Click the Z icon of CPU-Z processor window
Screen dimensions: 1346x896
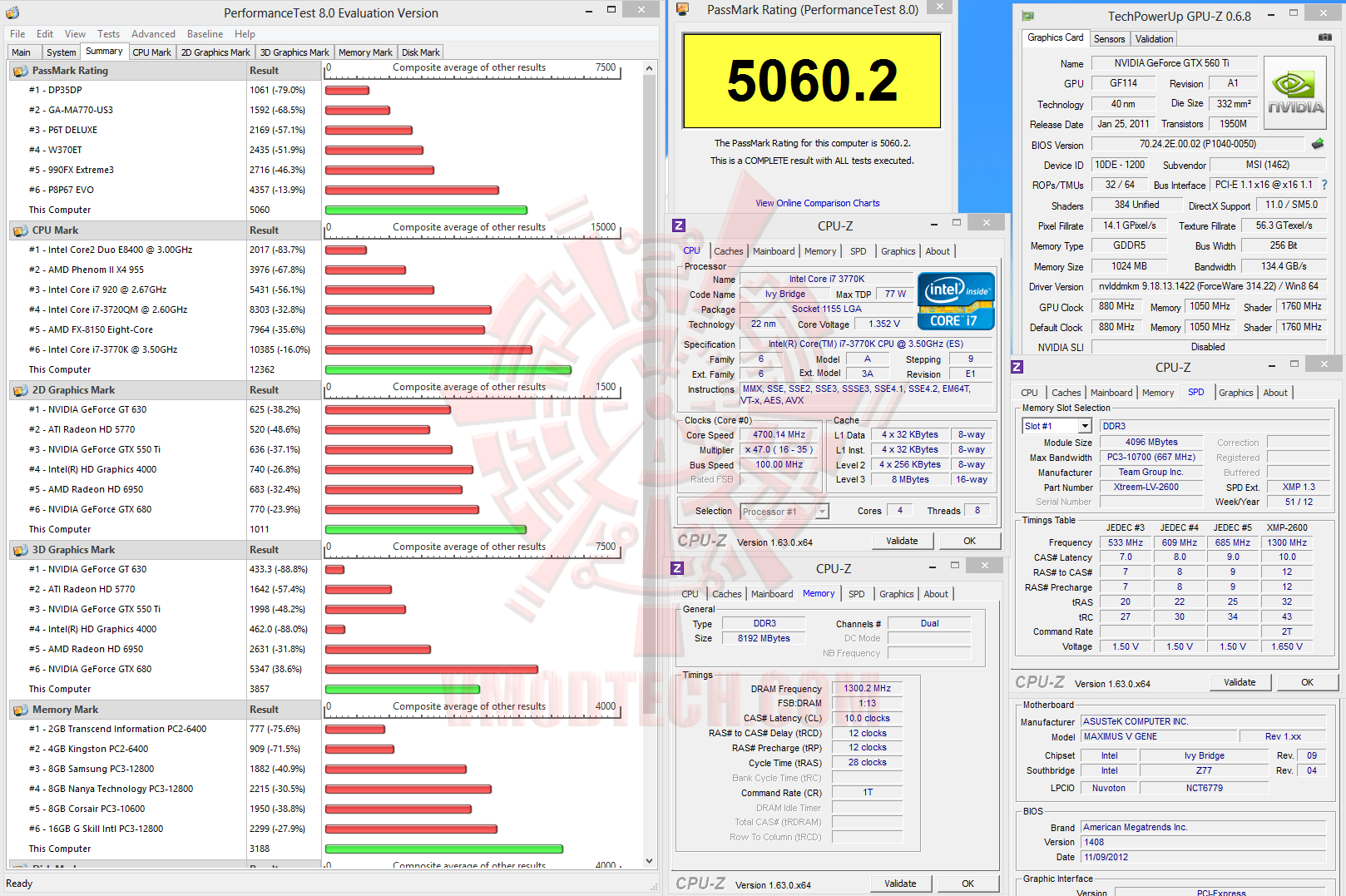(679, 225)
